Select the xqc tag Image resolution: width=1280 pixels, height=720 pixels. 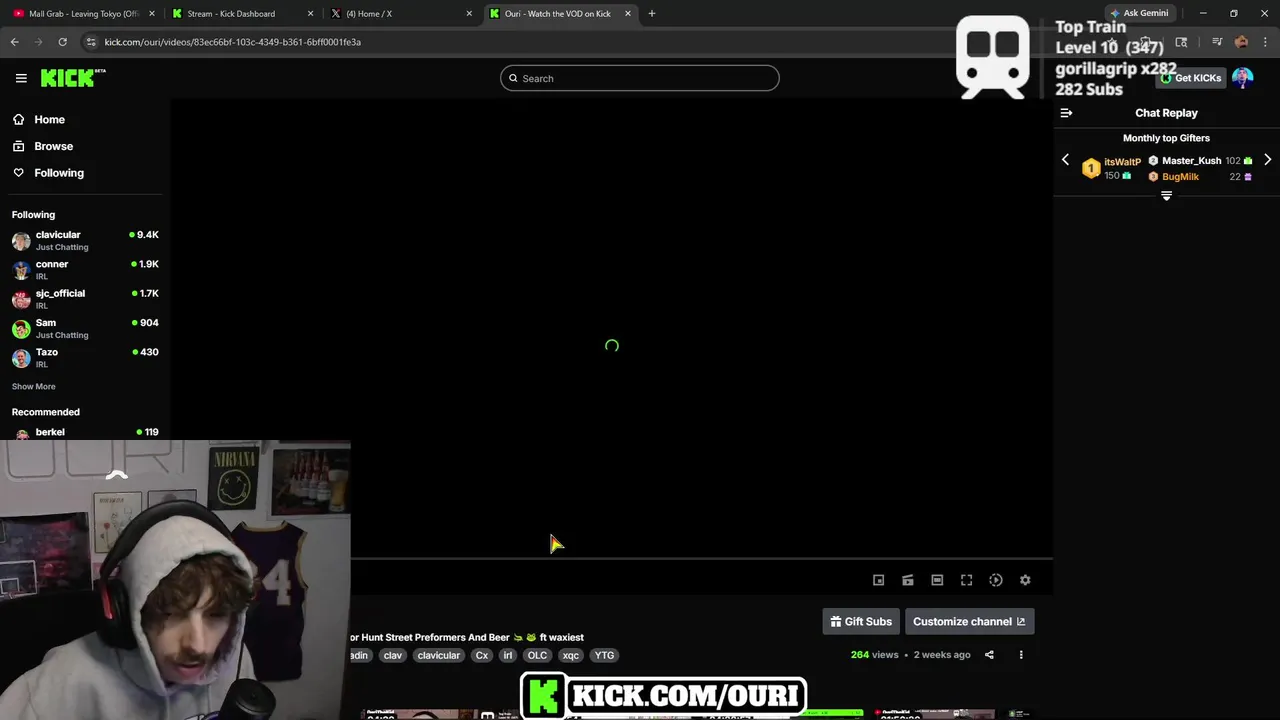[570, 655]
